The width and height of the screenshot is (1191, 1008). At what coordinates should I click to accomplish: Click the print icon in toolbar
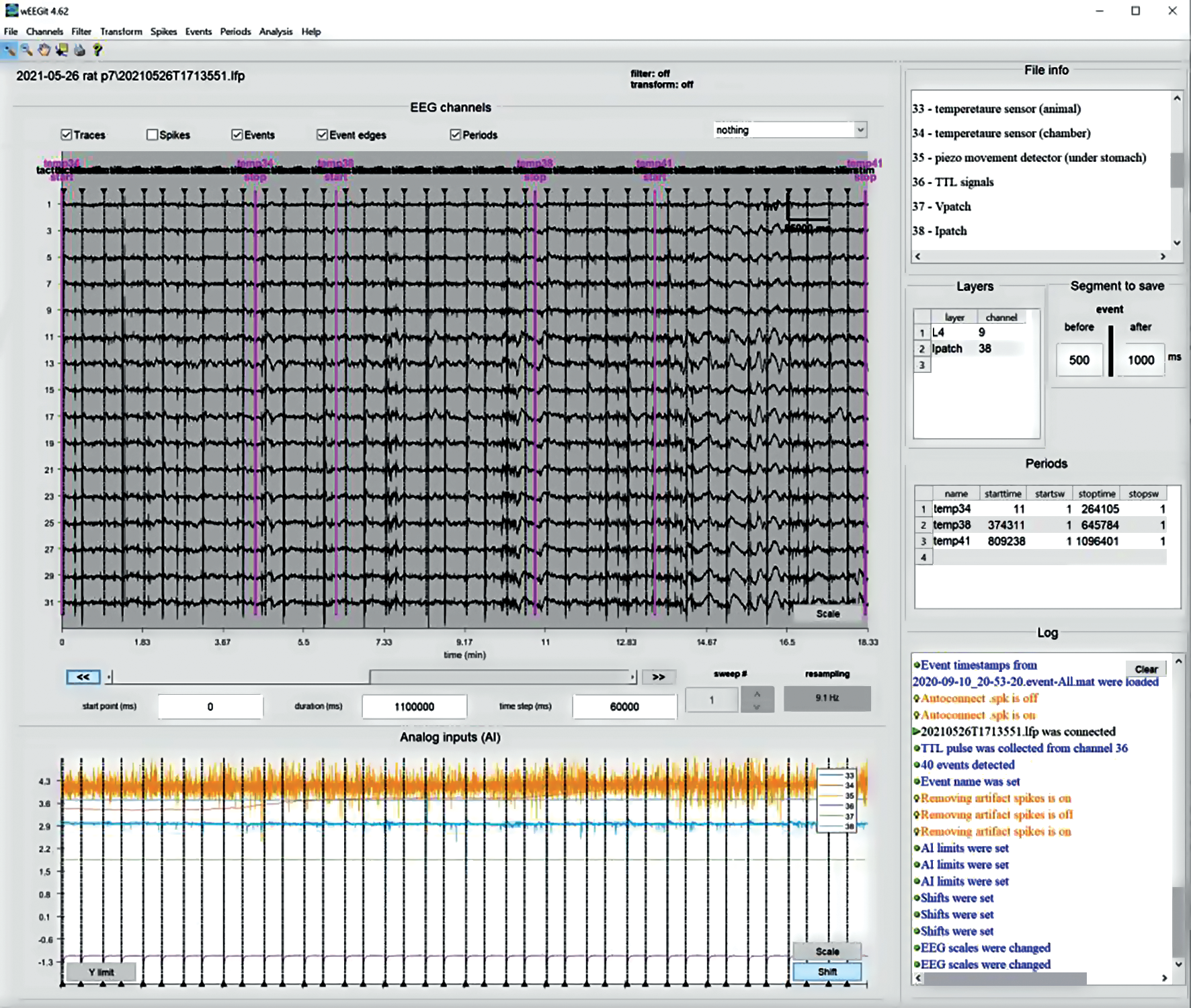(79, 50)
